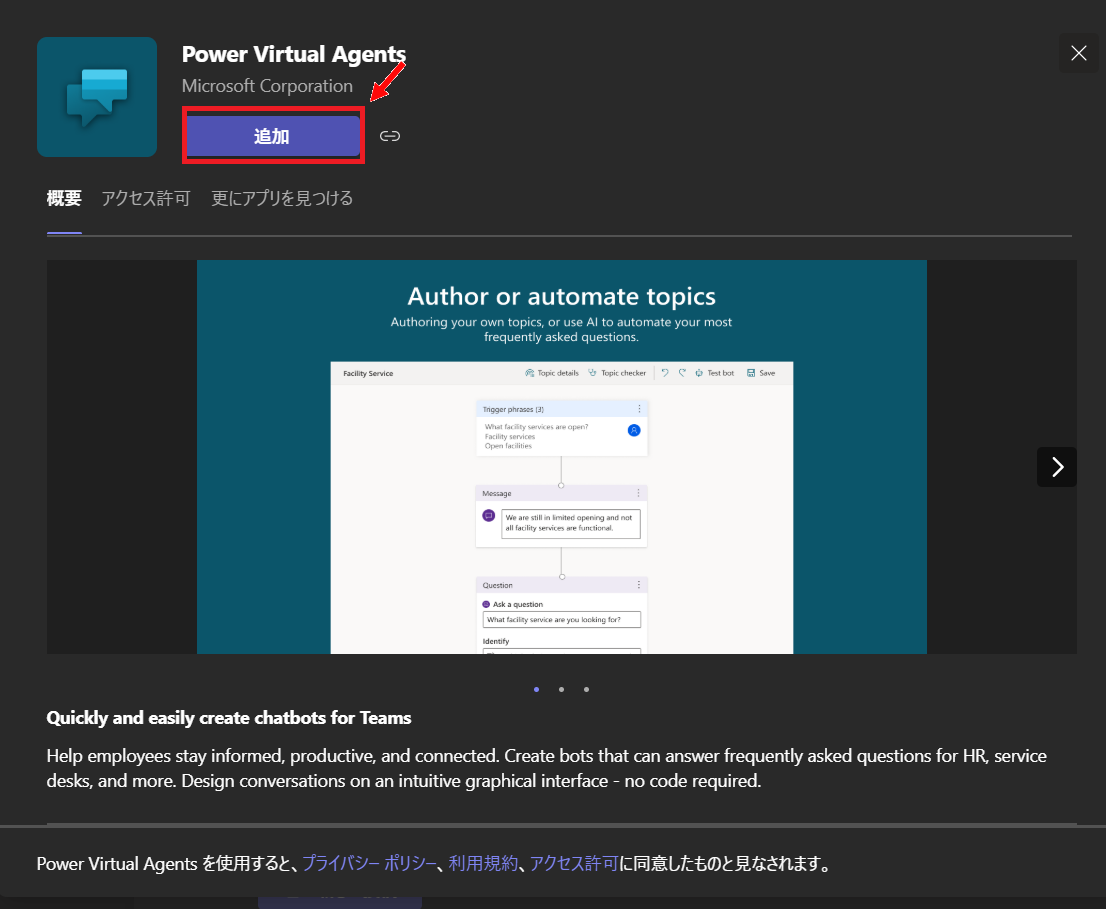The image size is (1106, 909).
Task: Click the Ask a question bot icon
Action: coord(485,603)
